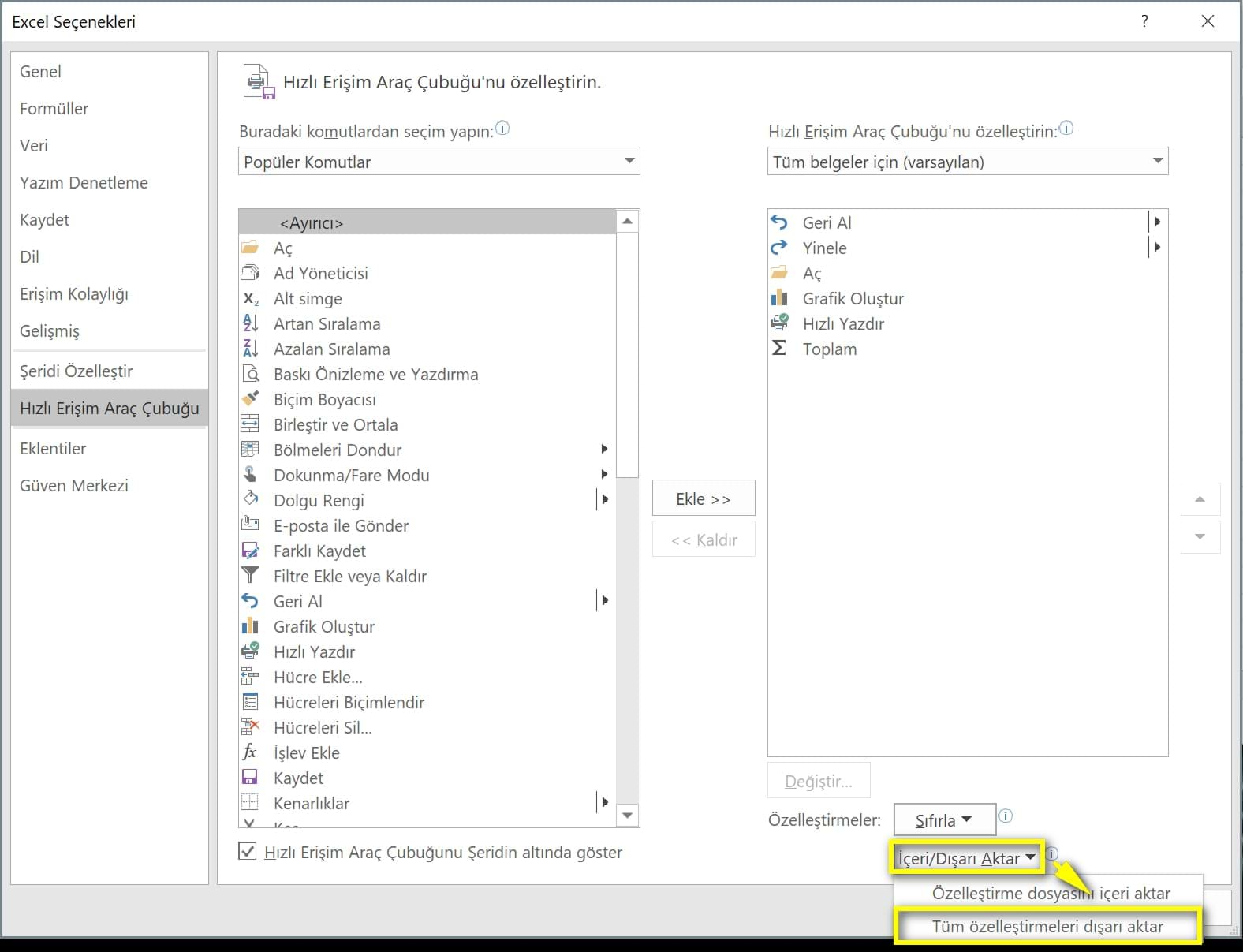Open the Tüm belgeler için (varsayılan) dropdown
The height and width of the screenshot is (952, 1243).
pyautogui.click(x=968, y=162)
